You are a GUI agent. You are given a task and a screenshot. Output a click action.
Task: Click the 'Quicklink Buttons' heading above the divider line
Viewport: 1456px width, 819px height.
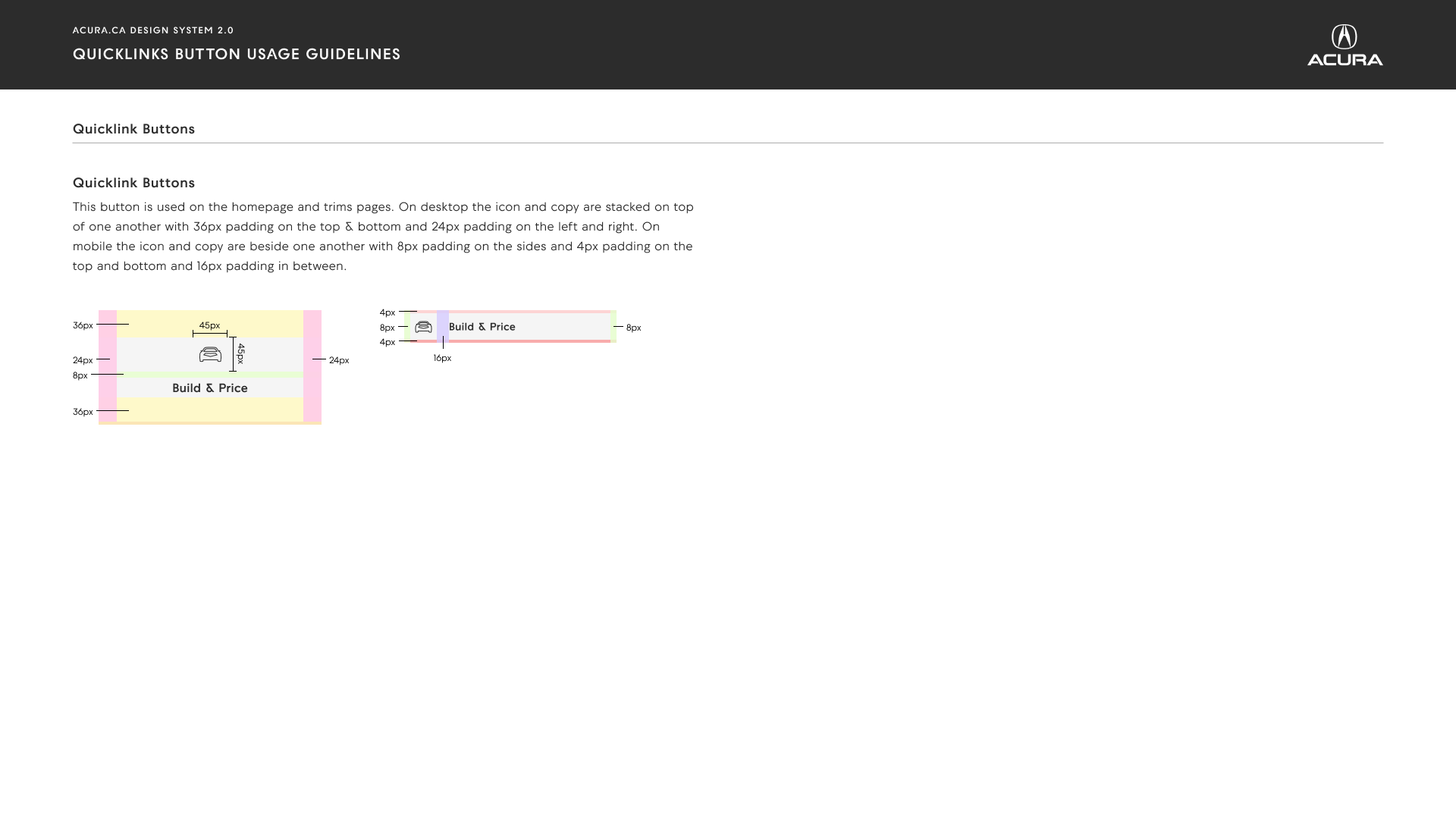[133, 129]
